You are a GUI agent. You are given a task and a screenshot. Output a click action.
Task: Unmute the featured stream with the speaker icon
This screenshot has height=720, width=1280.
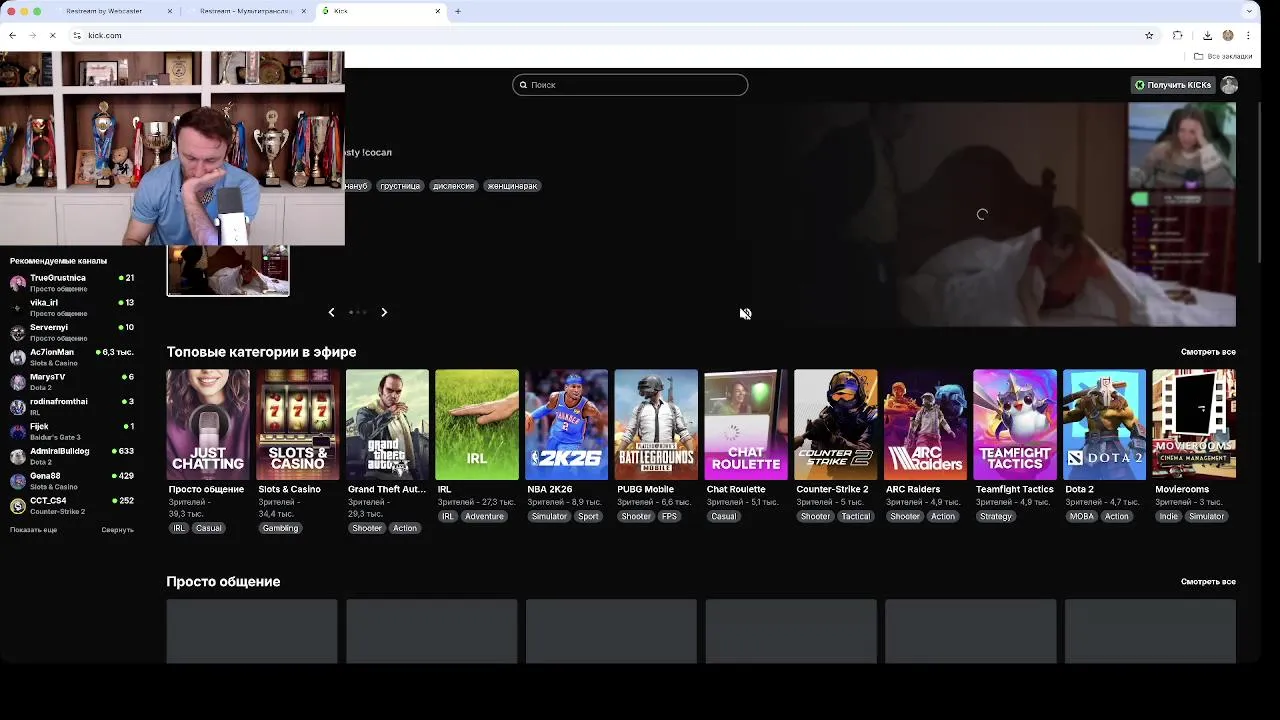[x=745, y=314]
